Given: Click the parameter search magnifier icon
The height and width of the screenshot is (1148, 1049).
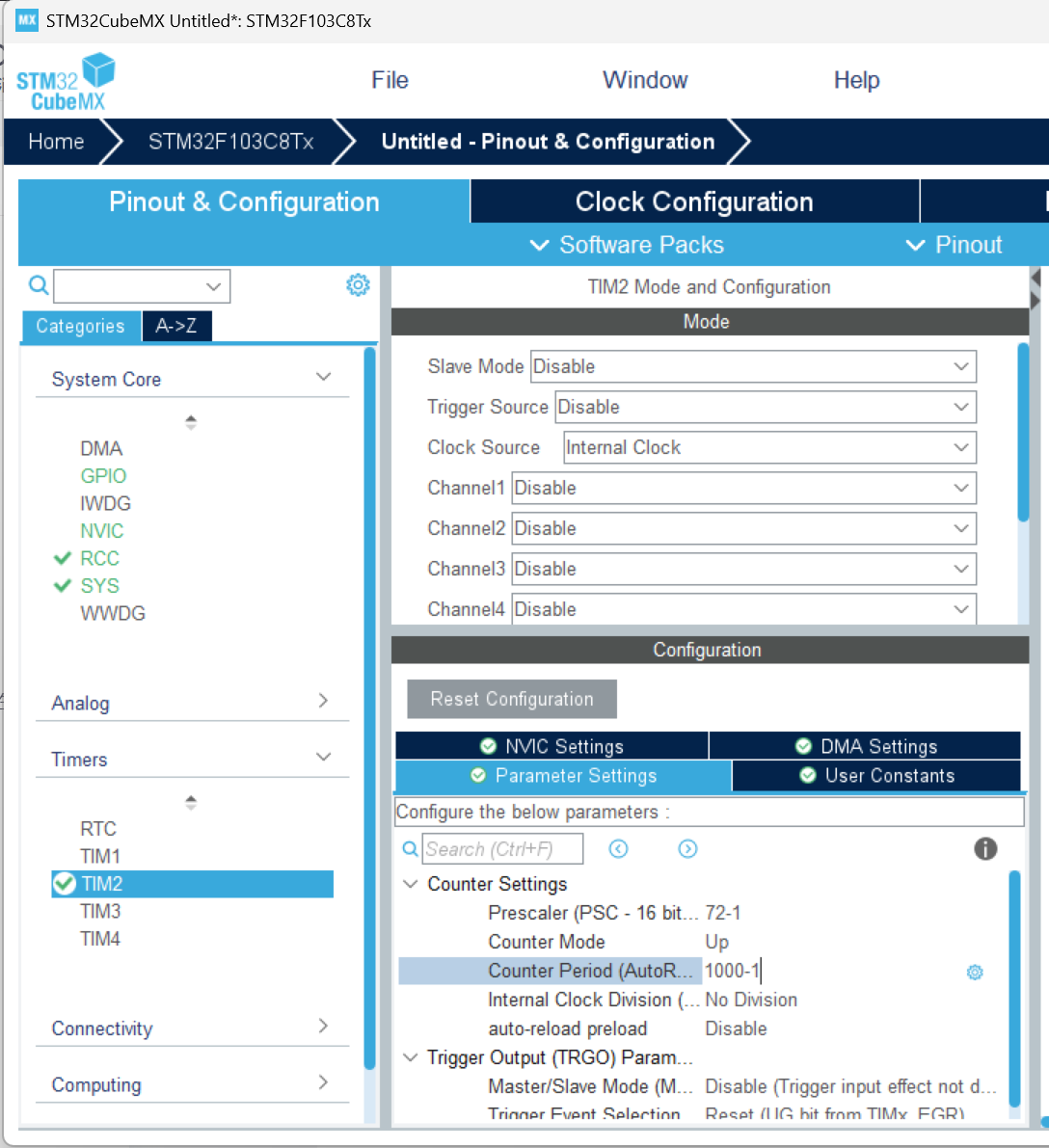Looking at the screenshot, I should point(410,848).
